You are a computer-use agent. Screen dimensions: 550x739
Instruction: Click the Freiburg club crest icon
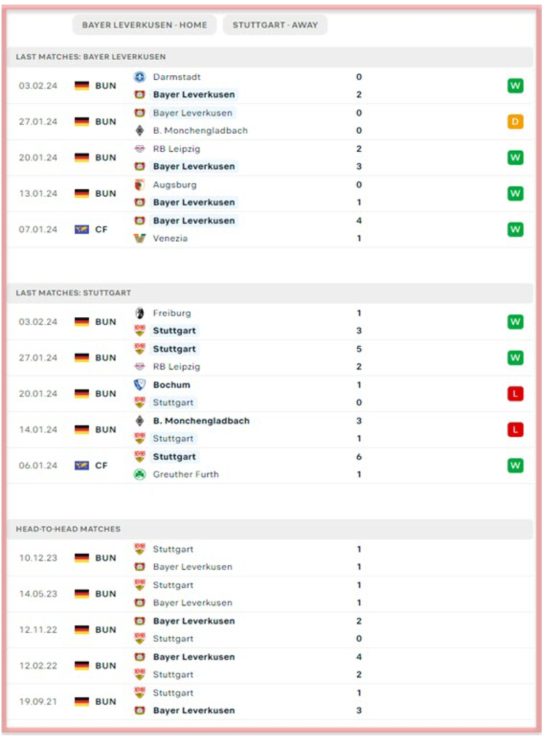(x=140, y=313)
